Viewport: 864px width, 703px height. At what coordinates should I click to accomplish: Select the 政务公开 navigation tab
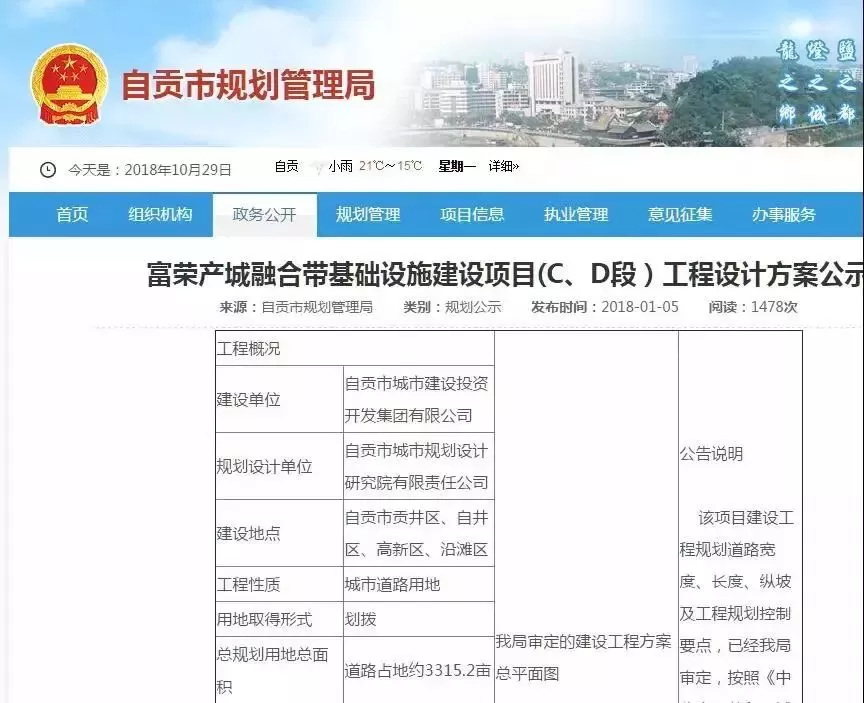(x=265, y=215)
